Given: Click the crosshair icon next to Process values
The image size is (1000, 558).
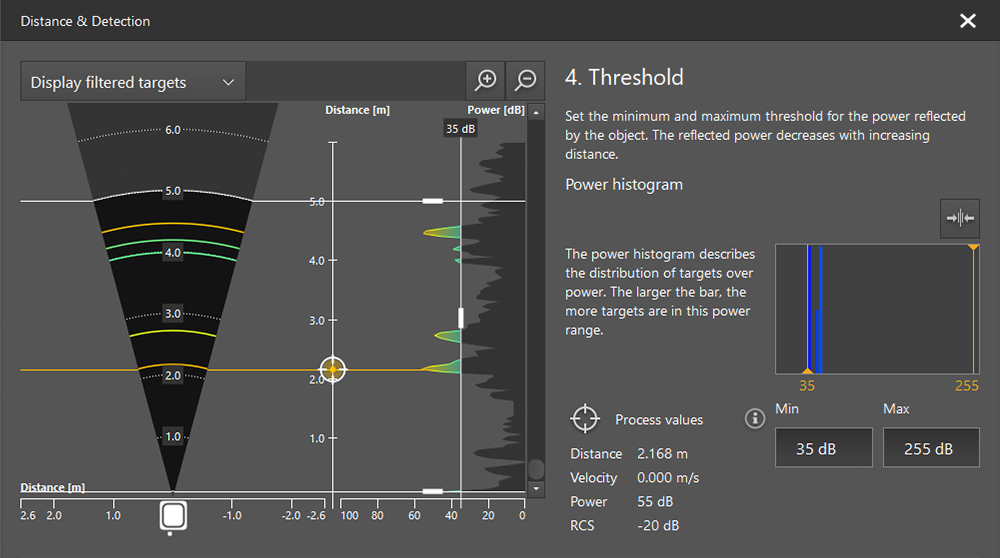Looking at the screenshot, I should tap(585, 419).
